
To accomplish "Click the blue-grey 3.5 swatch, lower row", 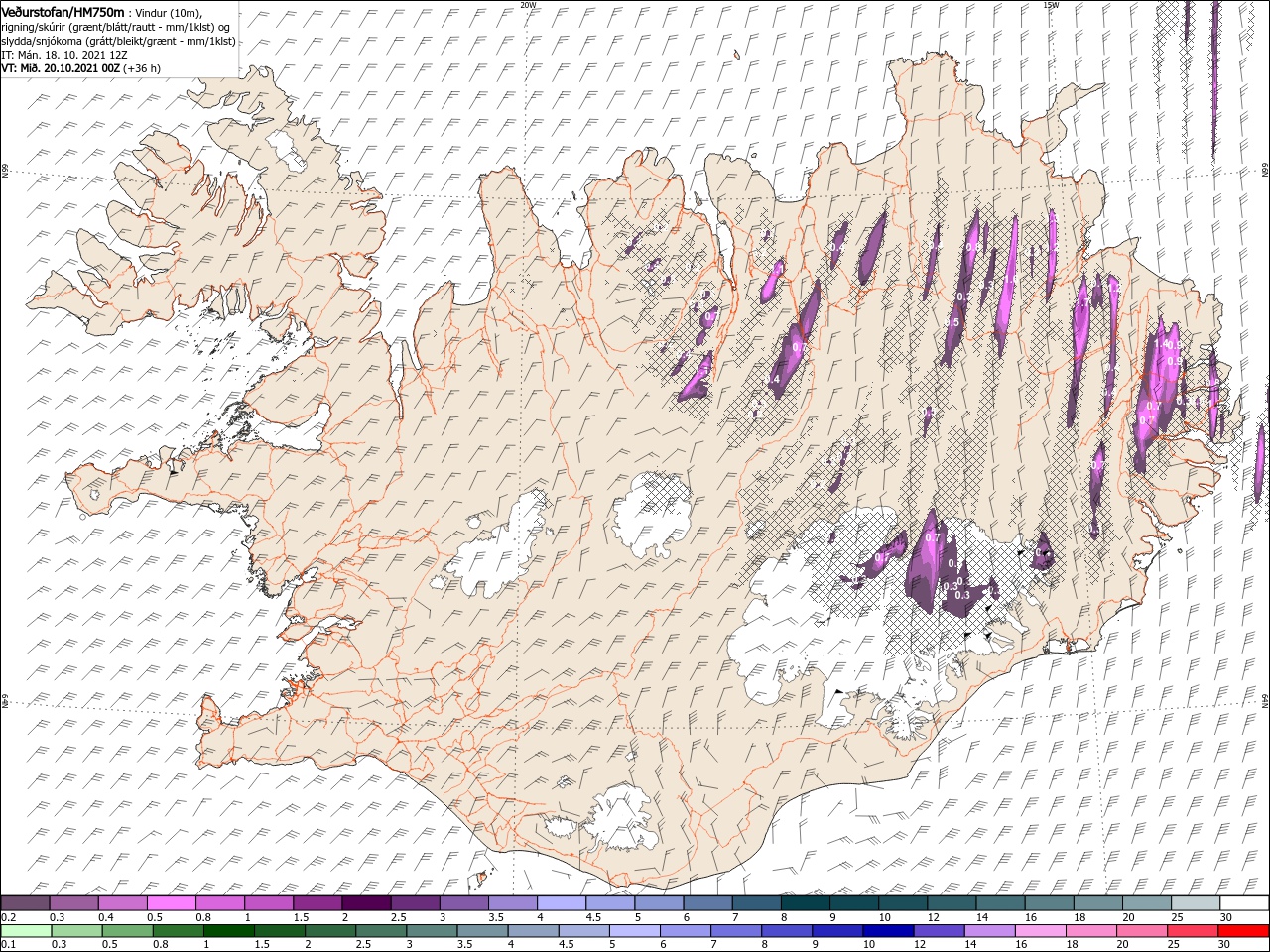I will (x=482, y=931).
